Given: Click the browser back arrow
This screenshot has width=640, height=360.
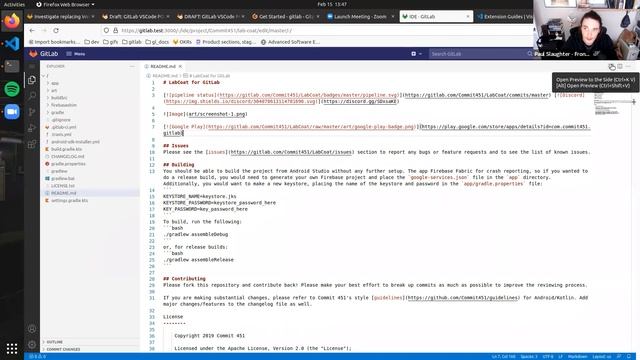Looking at the screenshot, I should (32, 31).
